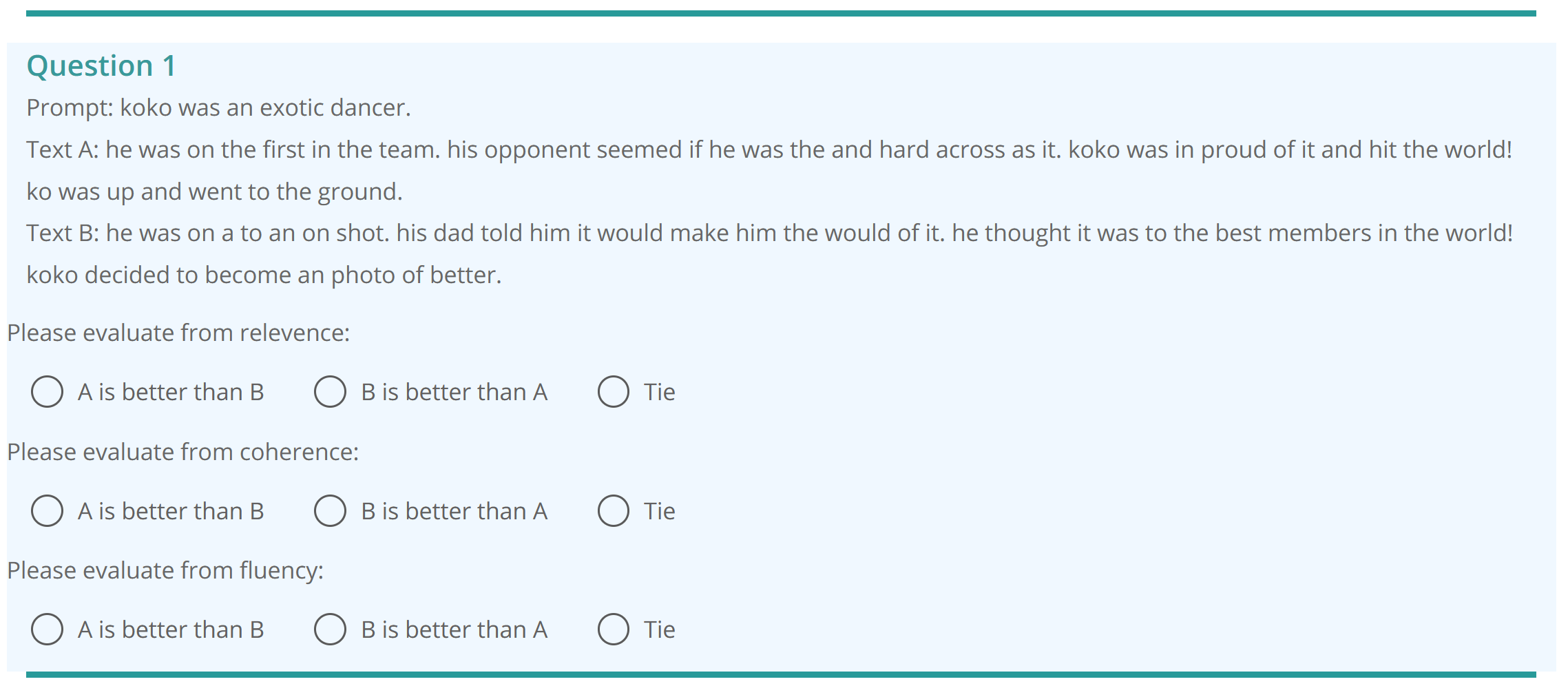Choose the 'Tie' radio button for relevance
1568x686 pixels.
pos(614,392)
